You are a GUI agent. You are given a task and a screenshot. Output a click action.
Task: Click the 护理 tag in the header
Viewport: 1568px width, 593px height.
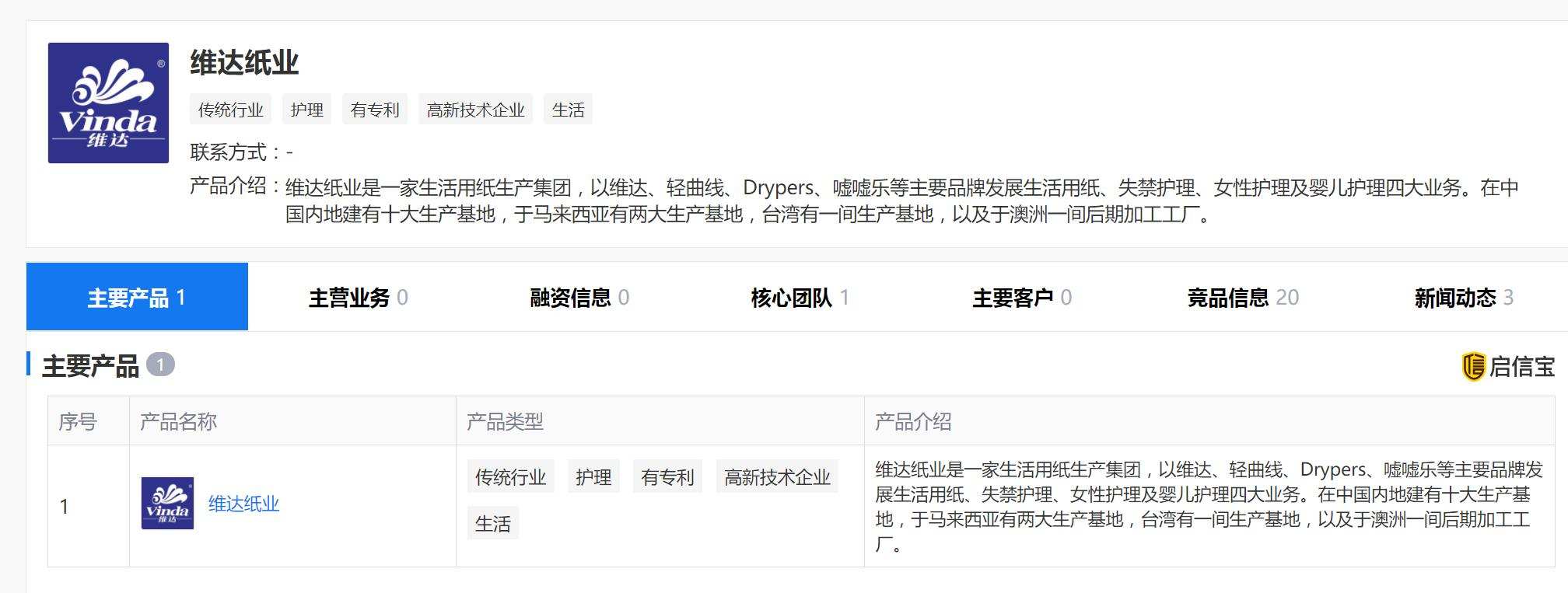coord(306,110)
